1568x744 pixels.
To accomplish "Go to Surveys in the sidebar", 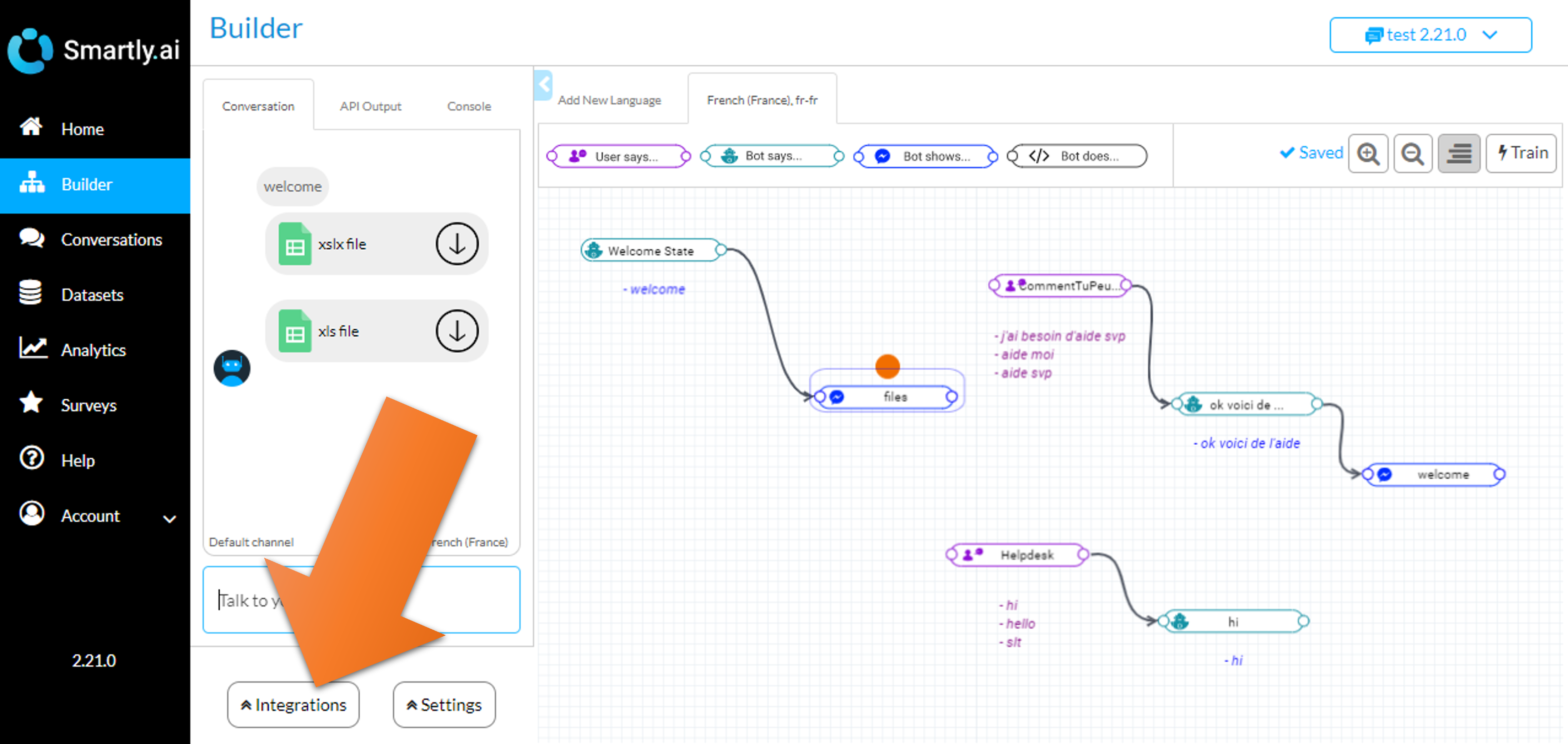I will (88, 405).
